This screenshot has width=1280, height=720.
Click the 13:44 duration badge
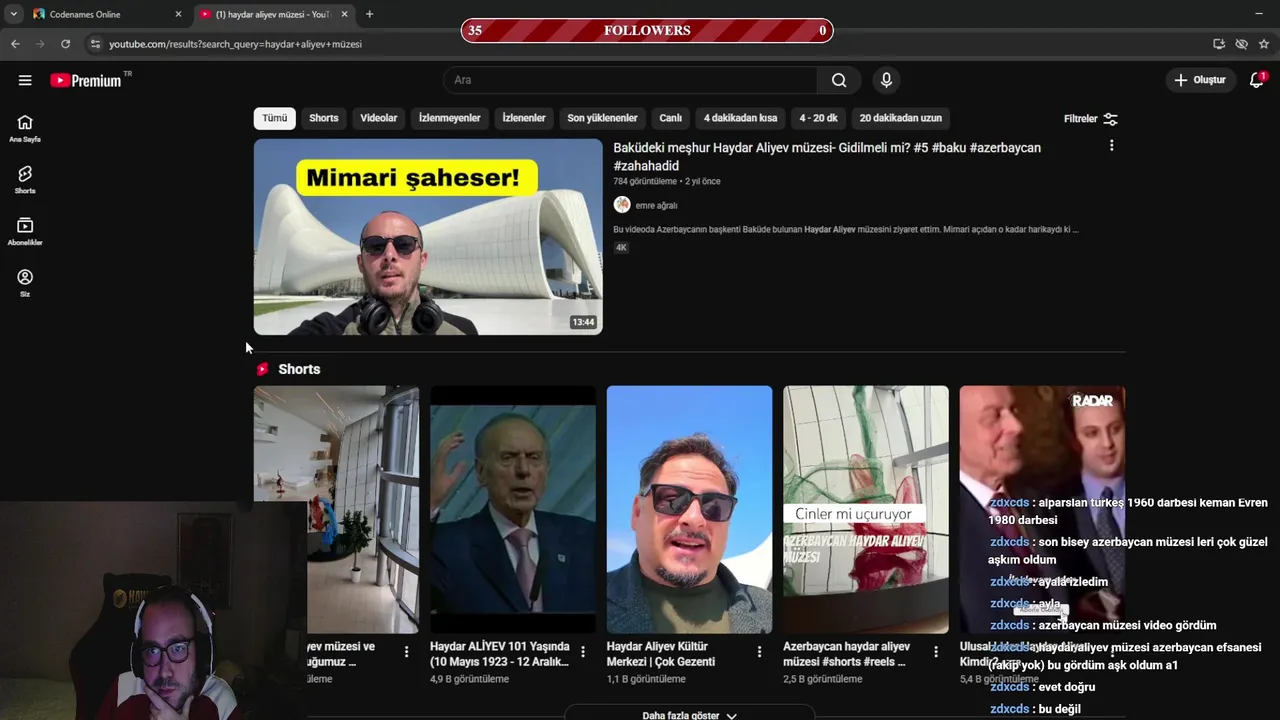[583, 322]
